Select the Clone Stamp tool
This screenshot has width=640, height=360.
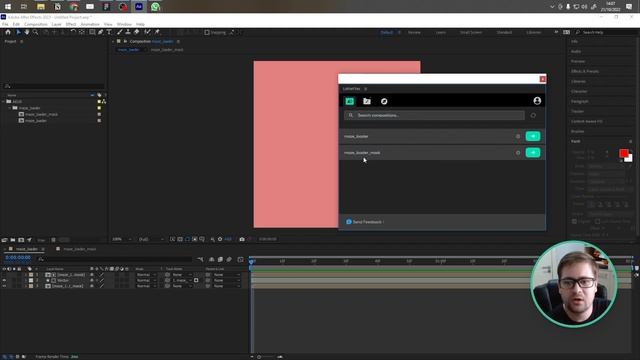(128, 32)
